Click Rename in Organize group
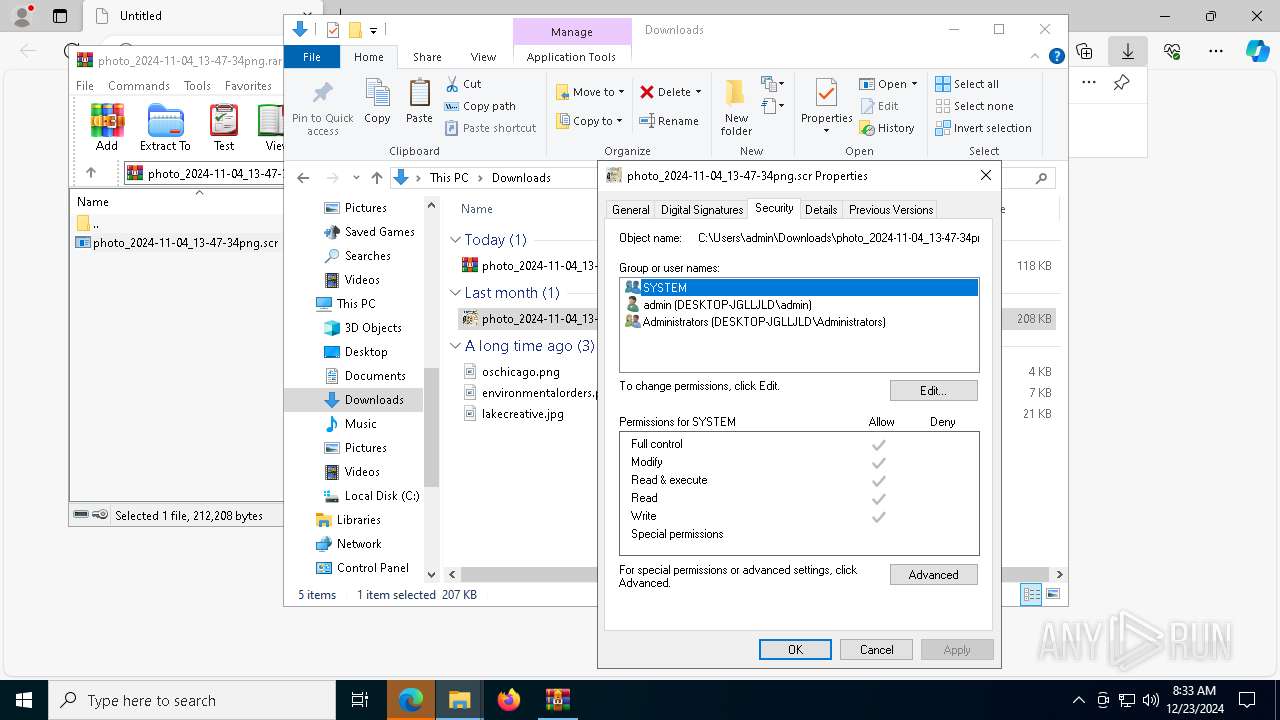The width and height of the screenshot is (1280, 720). 668,121
